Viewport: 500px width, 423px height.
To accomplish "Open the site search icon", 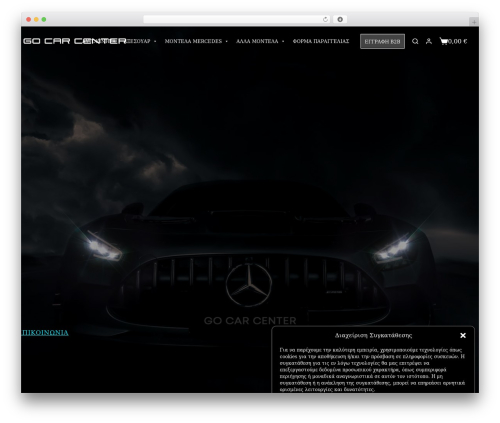I will tap(415, 41).
